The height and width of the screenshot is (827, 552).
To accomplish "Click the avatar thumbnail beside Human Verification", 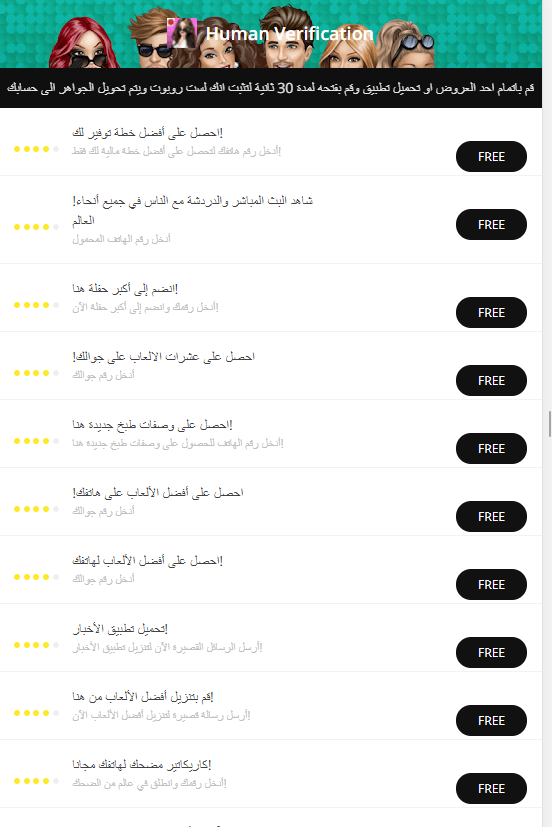I will tap(182, 33).
